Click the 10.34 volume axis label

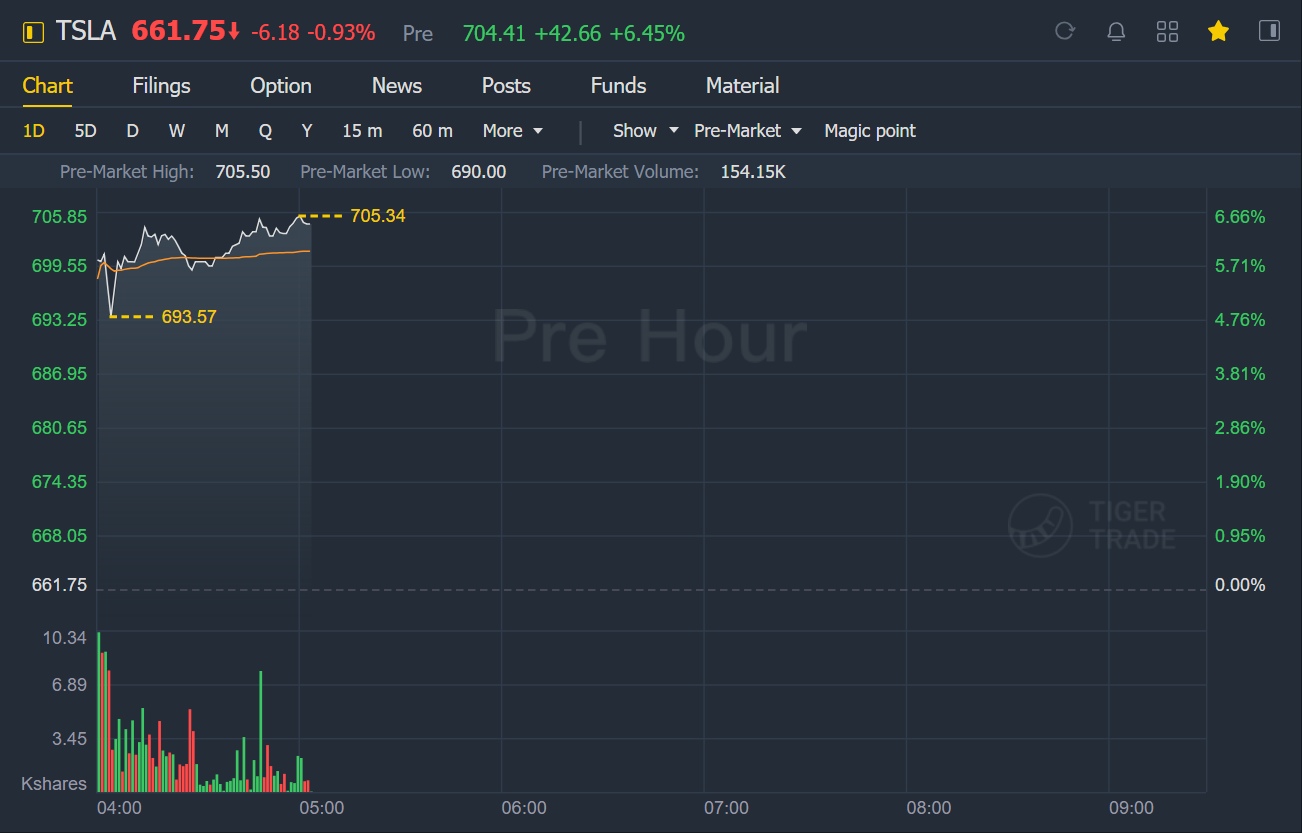(66, 638)
